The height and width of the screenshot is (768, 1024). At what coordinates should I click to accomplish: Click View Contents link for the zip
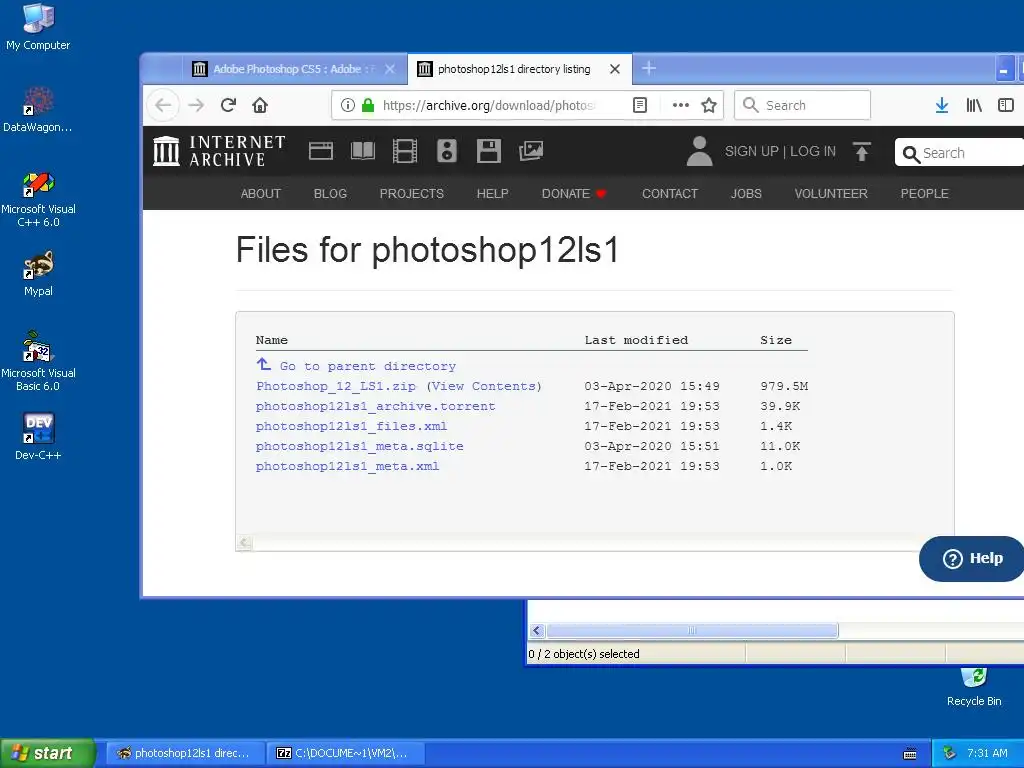[484, 387]
